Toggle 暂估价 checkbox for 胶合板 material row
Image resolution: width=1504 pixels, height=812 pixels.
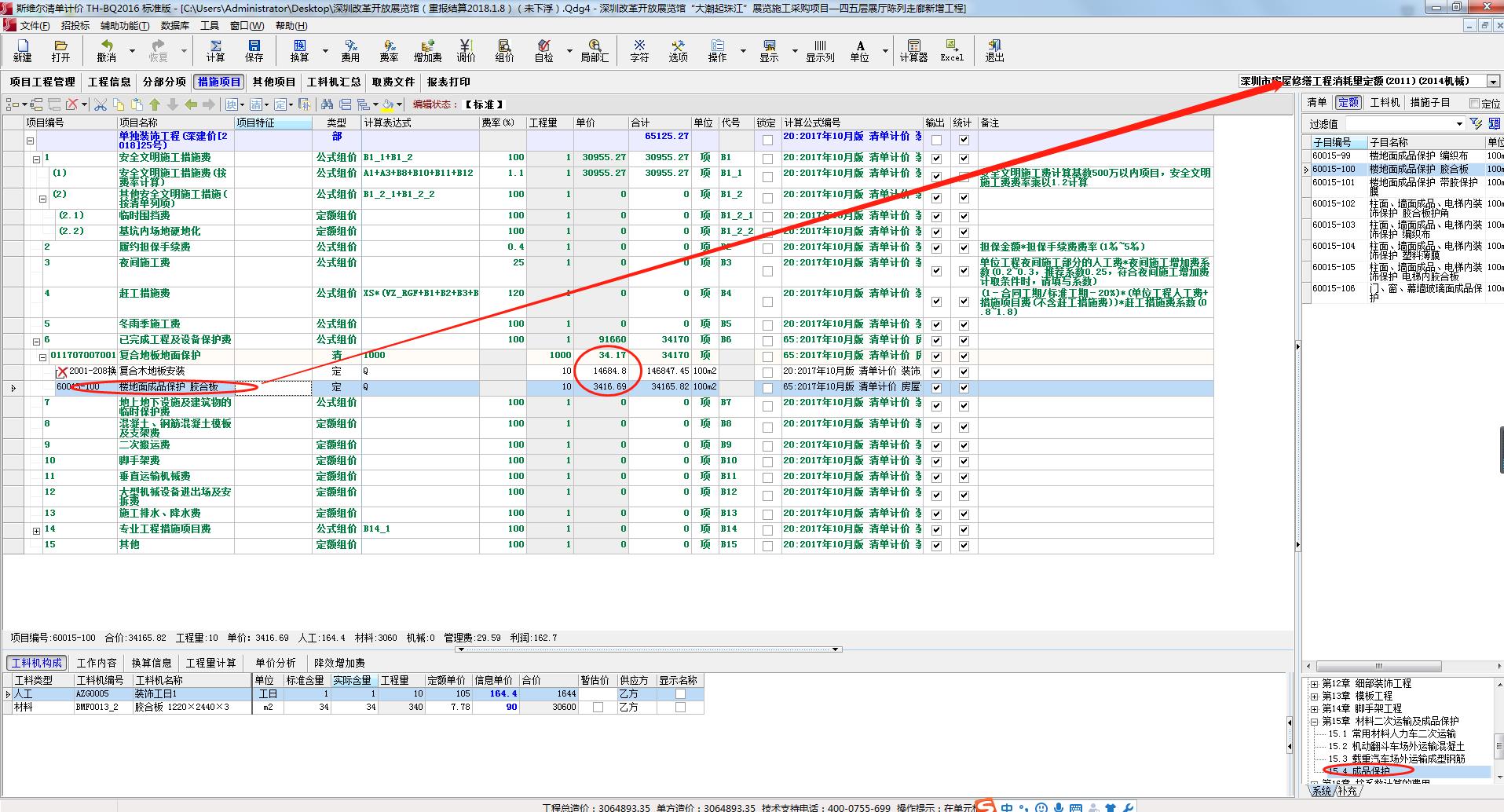[598, 708]
